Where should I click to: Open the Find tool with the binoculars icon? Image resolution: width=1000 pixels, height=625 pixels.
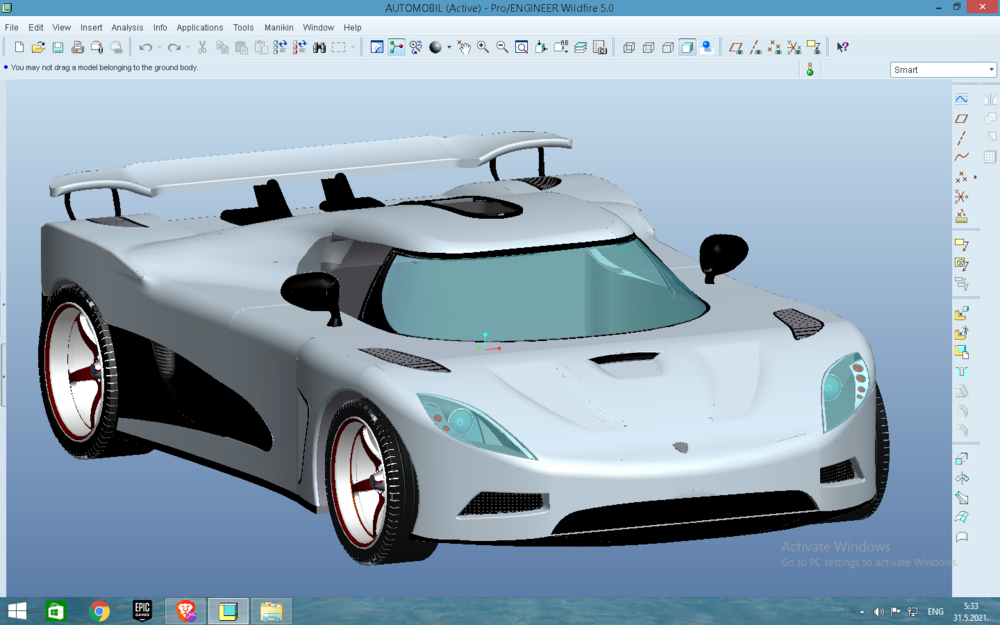[320, 47]
